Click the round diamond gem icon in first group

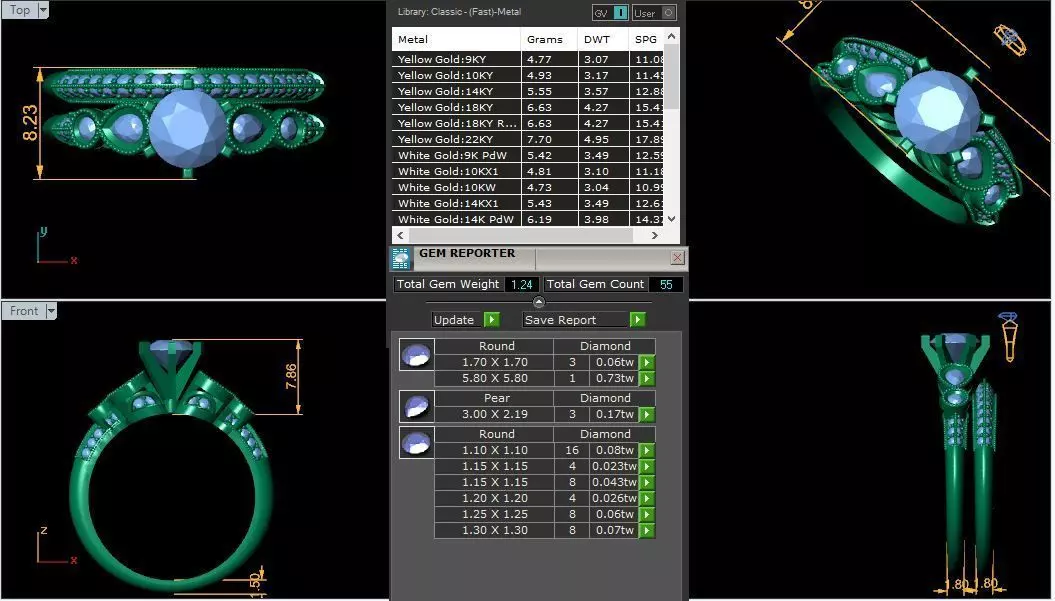[416, 355]
